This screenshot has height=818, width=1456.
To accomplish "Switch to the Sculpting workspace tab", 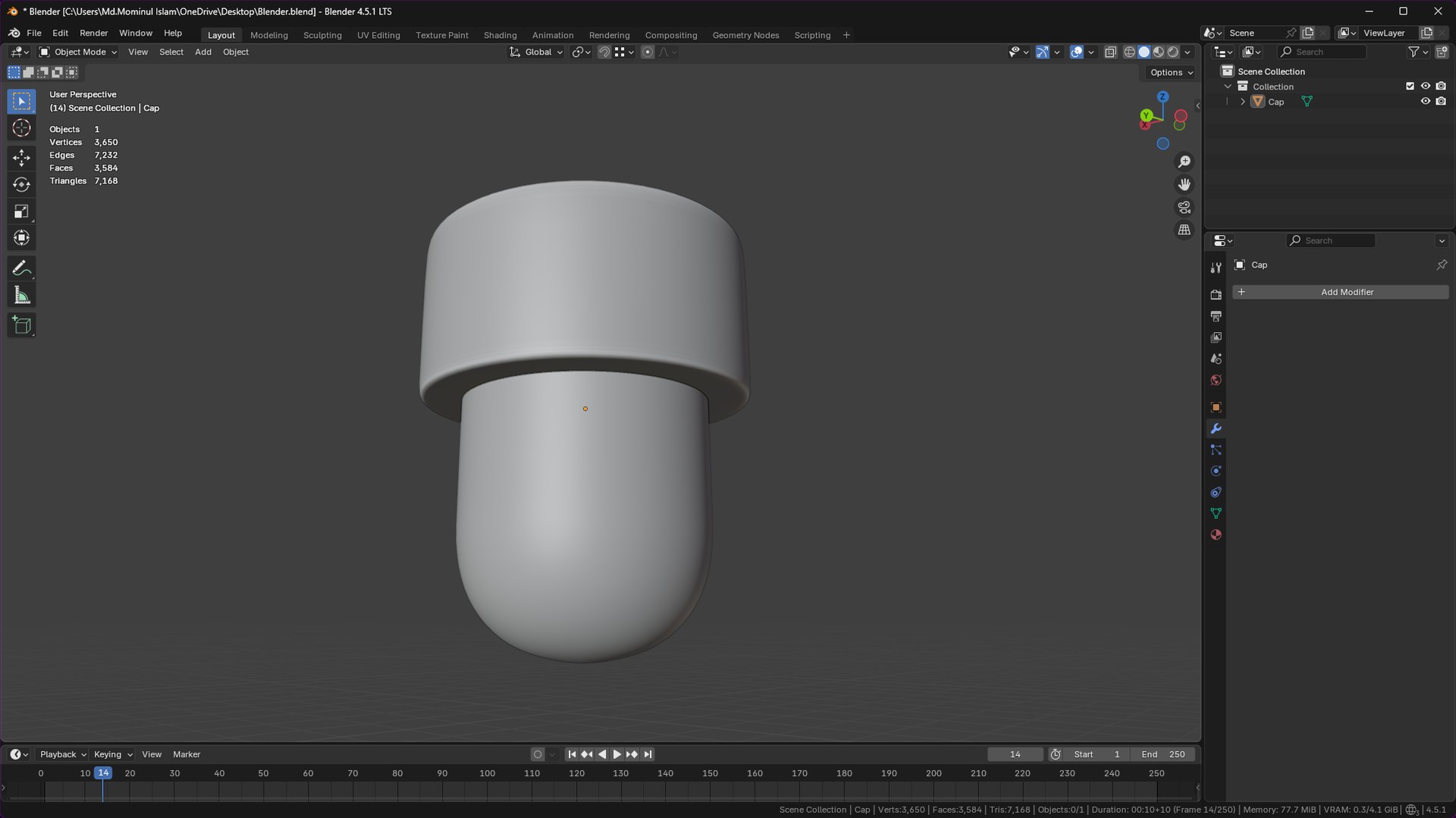I will 322,35.
